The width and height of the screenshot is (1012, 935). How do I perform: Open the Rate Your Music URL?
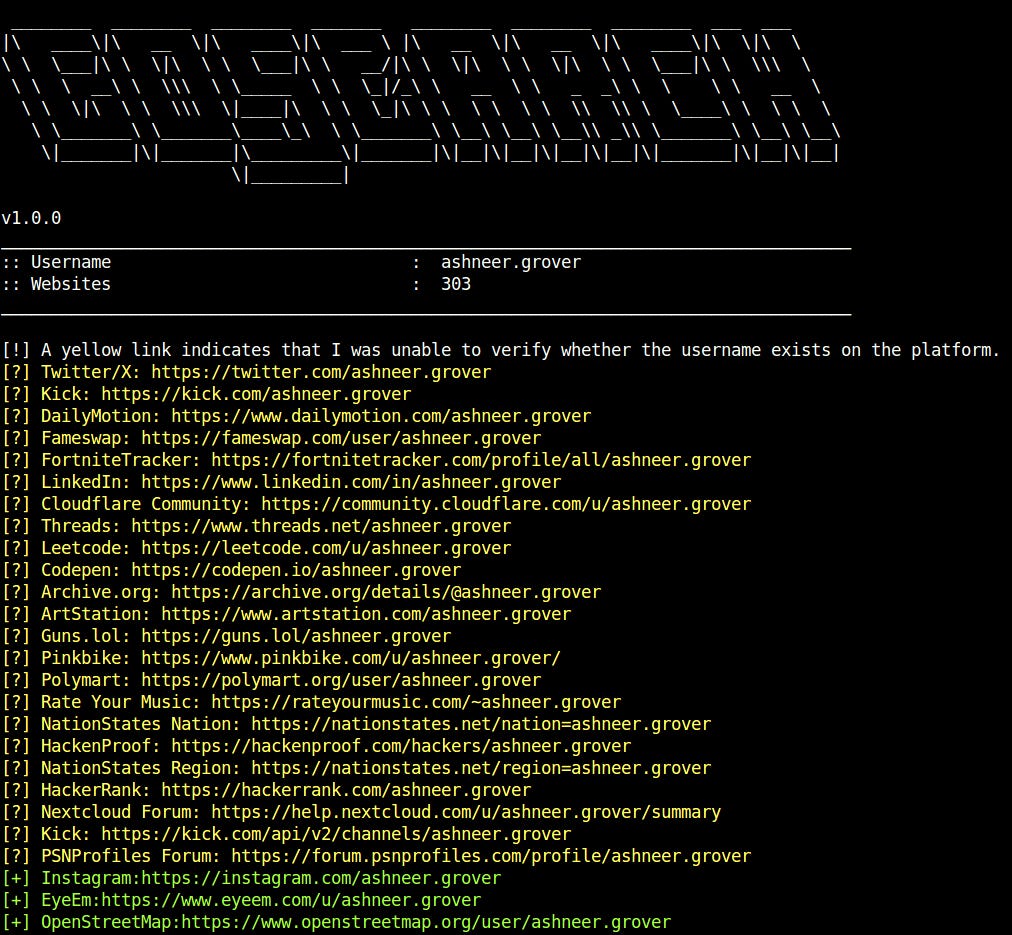coord(416,701)
